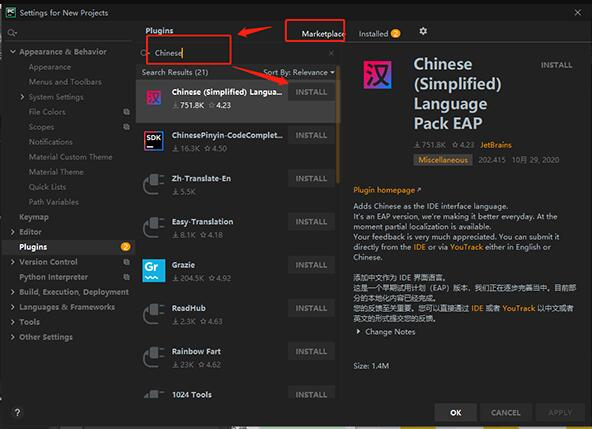Select Appearance in the settings tree
This screenshot has width=592, height=429.
49,67
